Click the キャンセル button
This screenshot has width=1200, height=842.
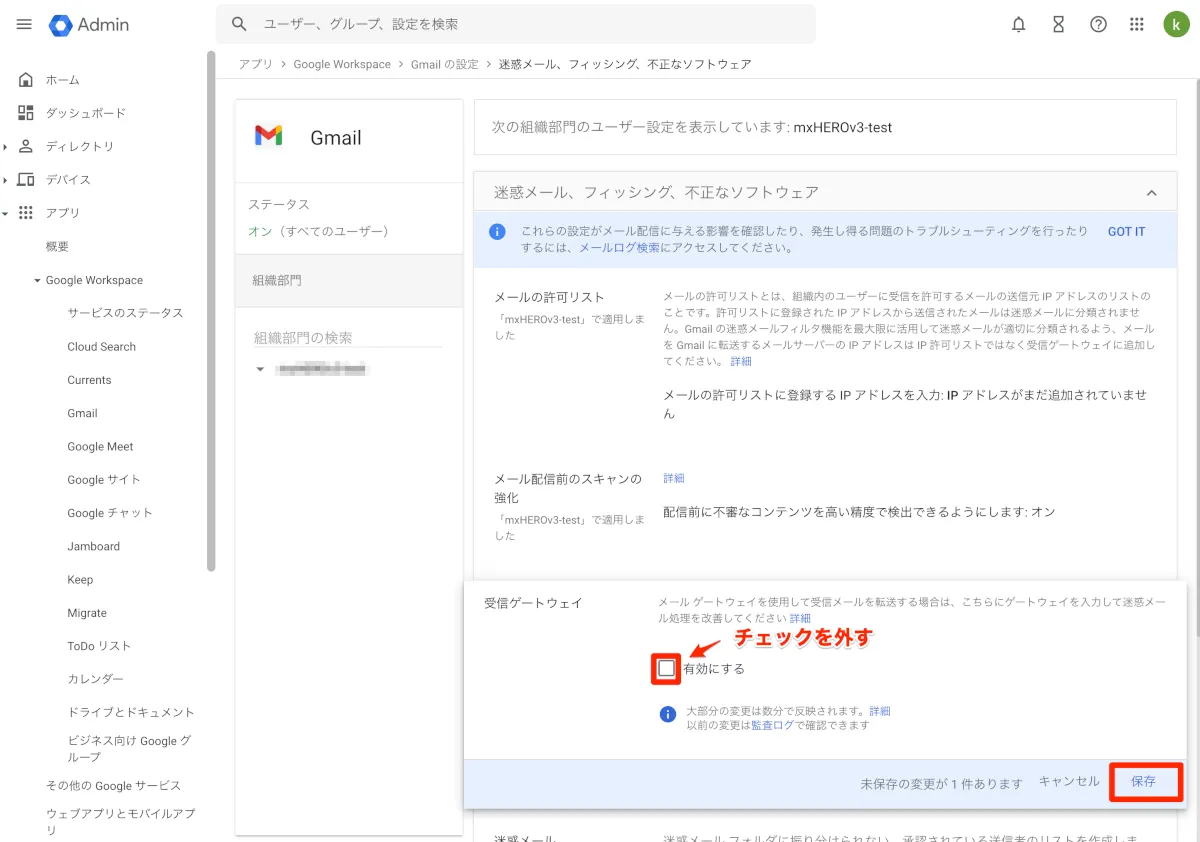(x=1069, y=782)
